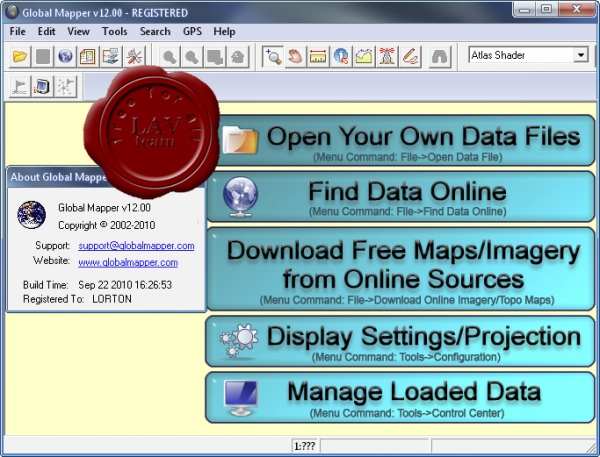Viewport: 600px width, 457px height.
Task: Click Display Settings/Projection button
Action: pos(400,341)
